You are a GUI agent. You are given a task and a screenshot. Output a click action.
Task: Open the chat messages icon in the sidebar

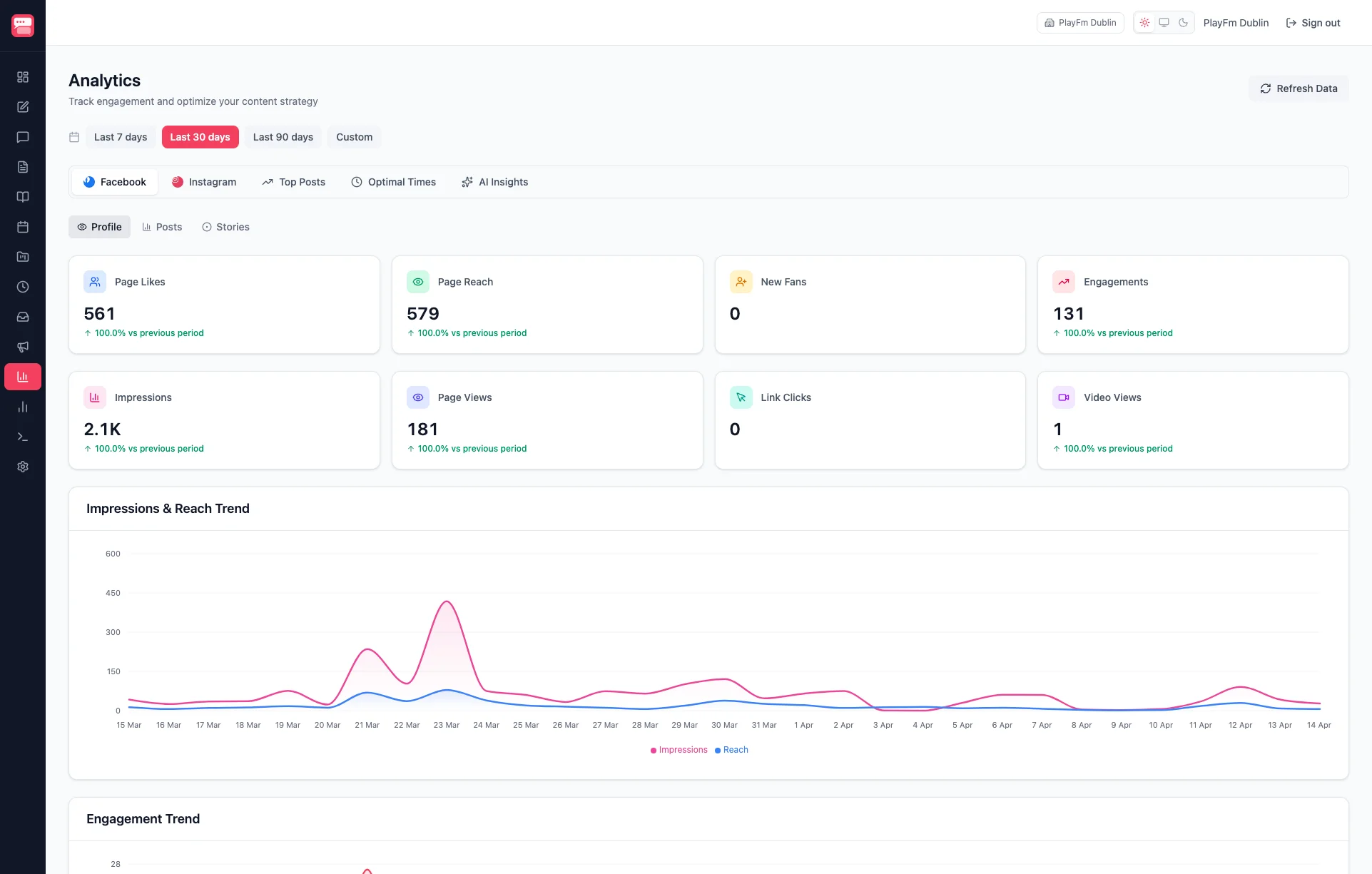click(23, 137)
